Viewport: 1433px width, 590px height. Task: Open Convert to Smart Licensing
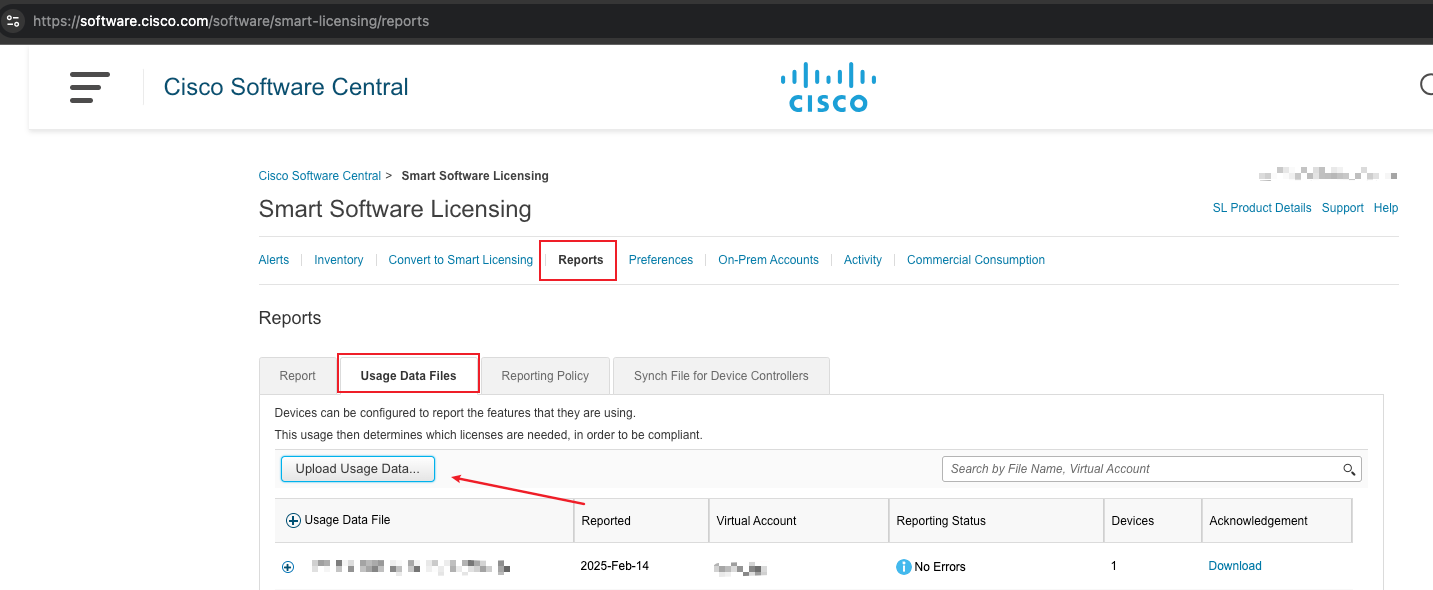[460, 260]
